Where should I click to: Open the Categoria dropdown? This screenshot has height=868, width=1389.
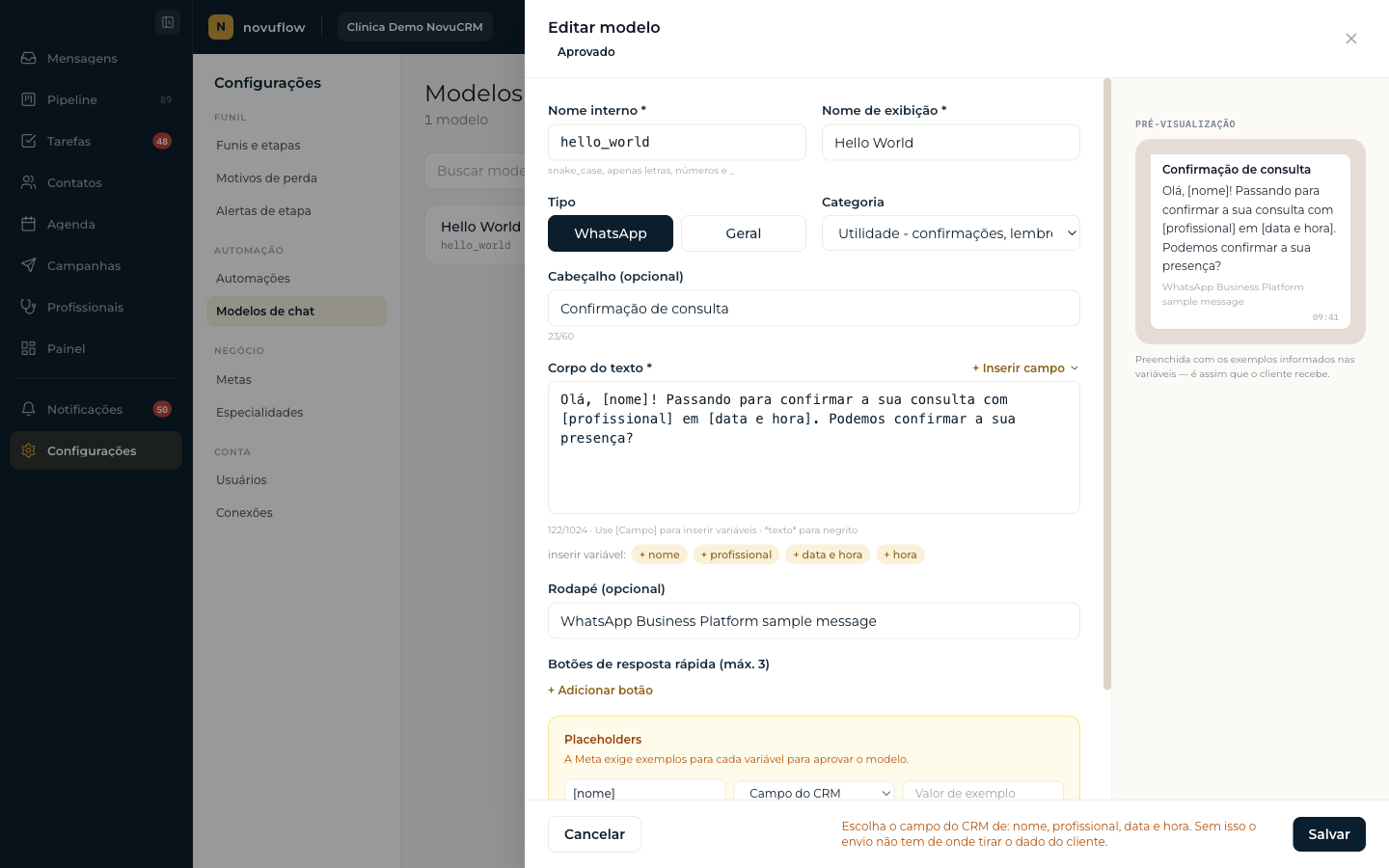951,233
